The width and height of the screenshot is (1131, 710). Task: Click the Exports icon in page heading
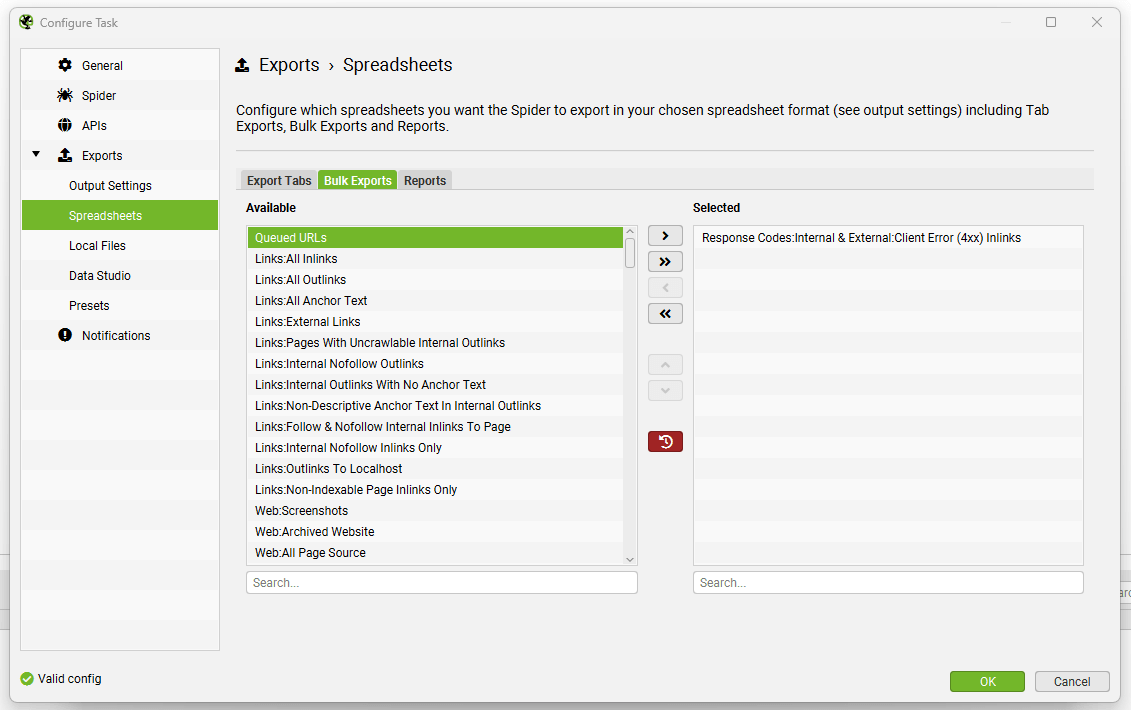point(242,65)
